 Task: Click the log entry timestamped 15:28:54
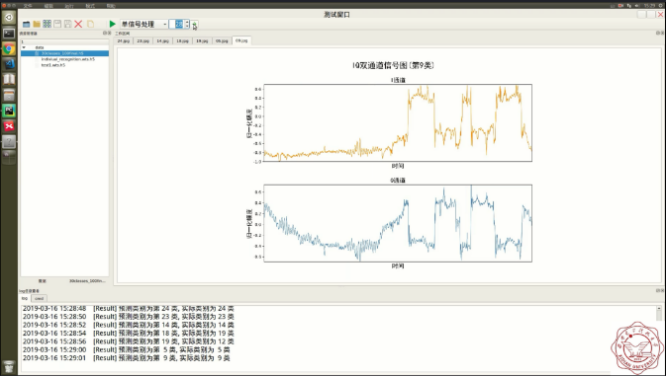128,333
